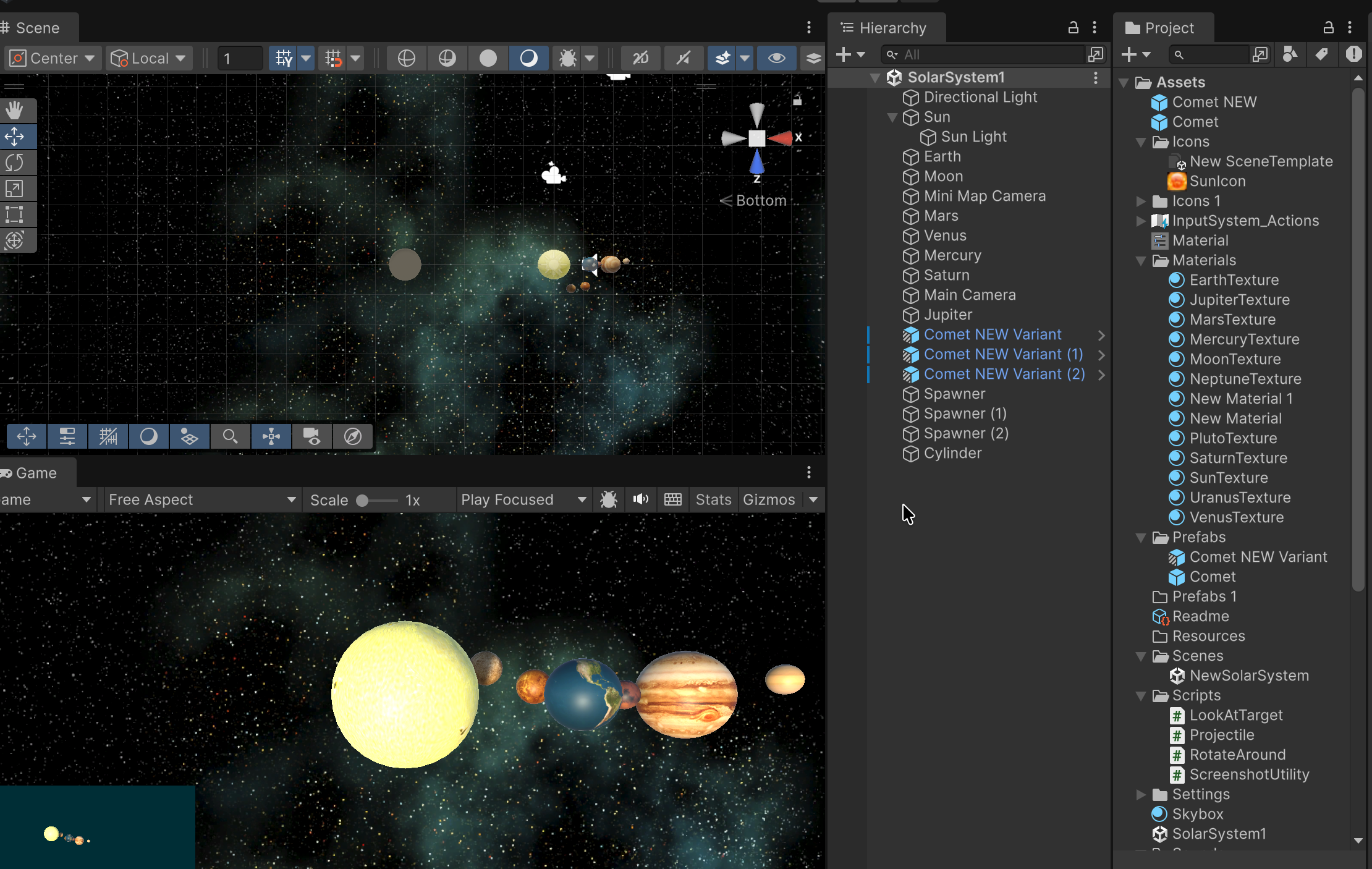Open the Free Aspect dropdown
Image resolution: width=1372 pixels, height=869 pixels.
201,499
